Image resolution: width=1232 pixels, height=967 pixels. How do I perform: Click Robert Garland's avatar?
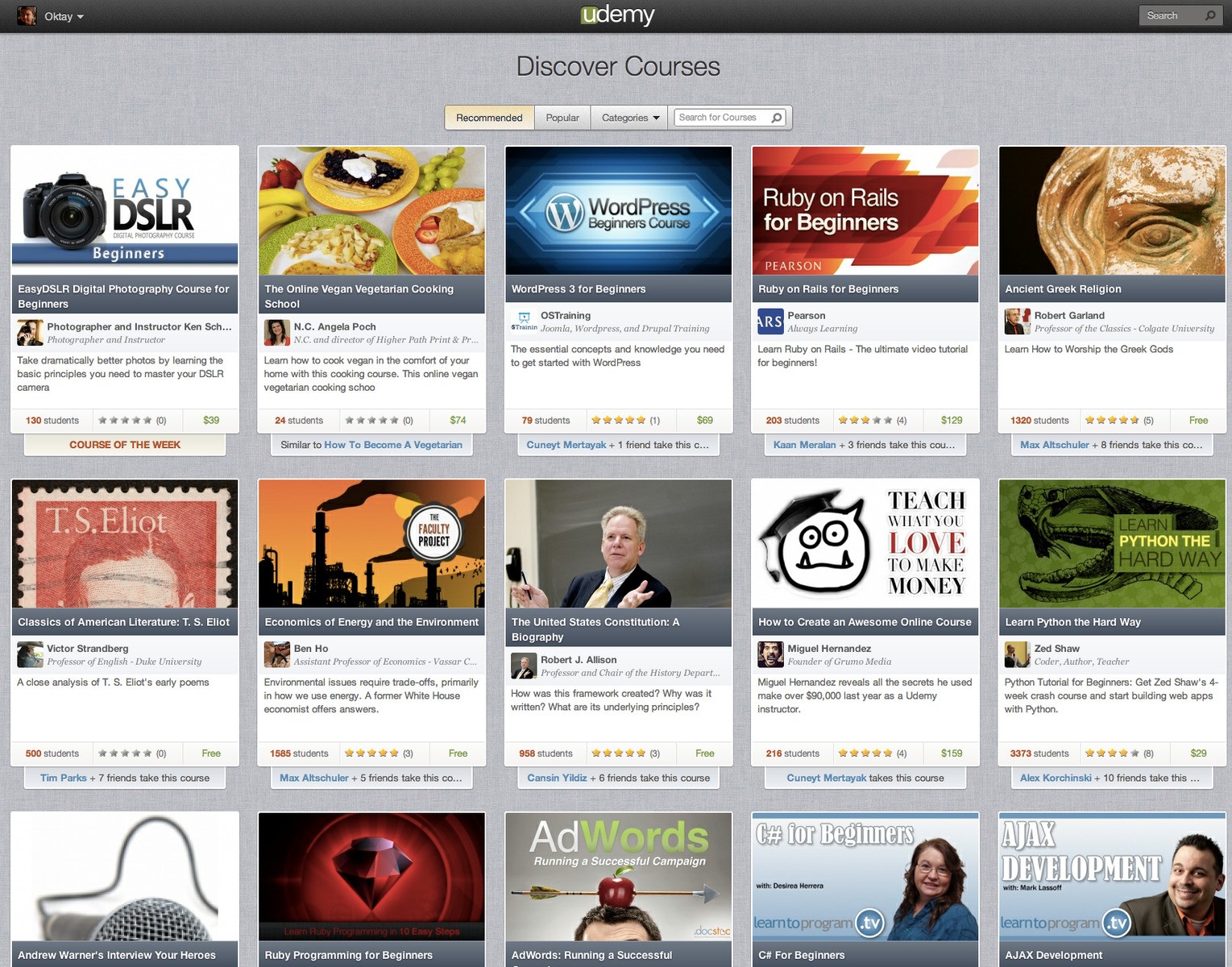(1018, 322)
